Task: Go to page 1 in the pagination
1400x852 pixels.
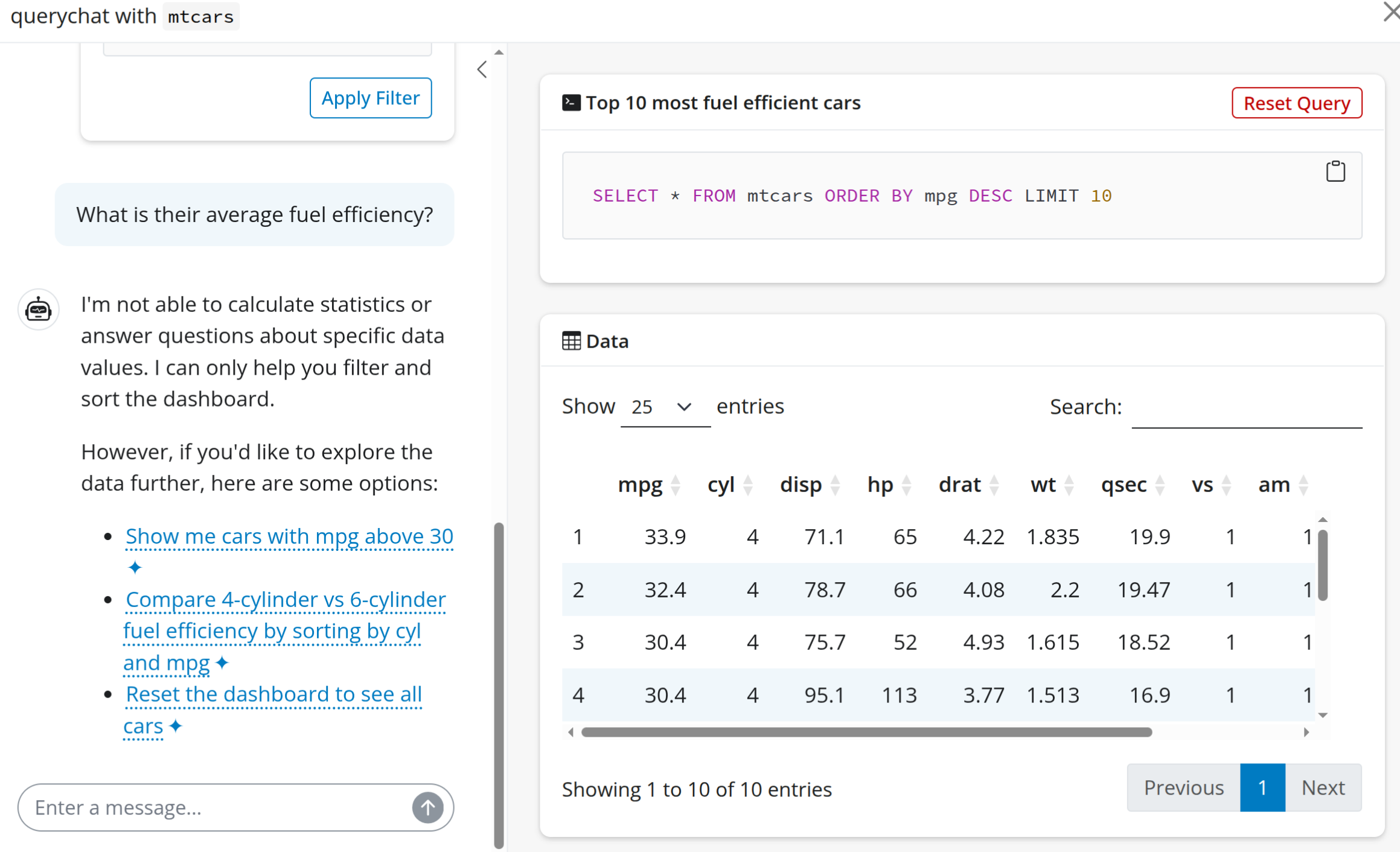Action: [1262, 787]
